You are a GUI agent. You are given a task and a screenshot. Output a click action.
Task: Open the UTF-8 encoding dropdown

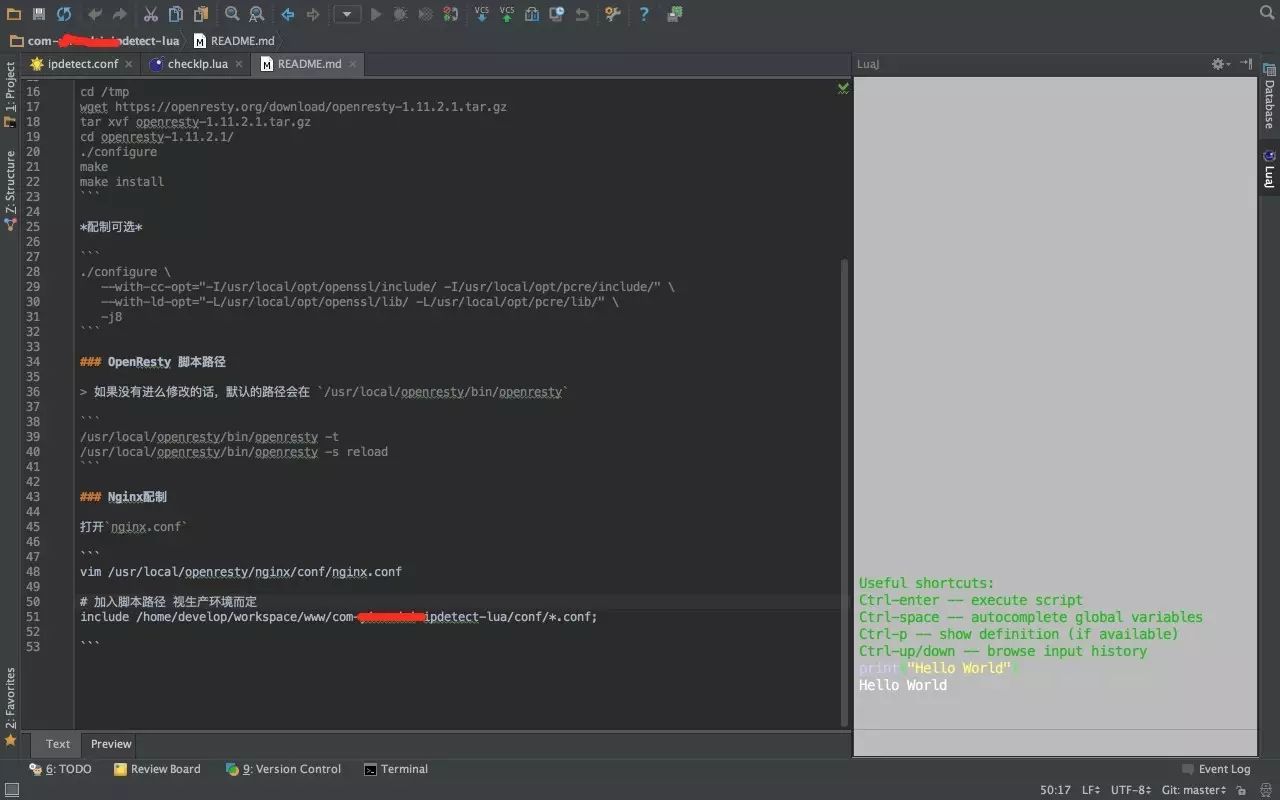1131,790
